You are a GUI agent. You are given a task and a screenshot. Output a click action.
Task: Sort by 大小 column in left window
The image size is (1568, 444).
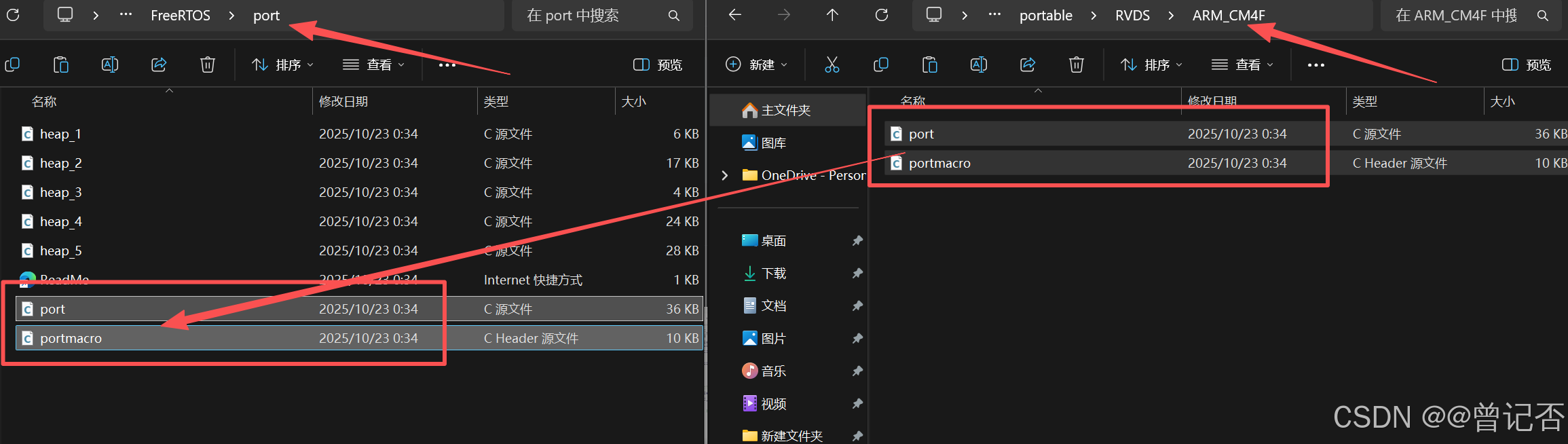click(x=634, y=101)
